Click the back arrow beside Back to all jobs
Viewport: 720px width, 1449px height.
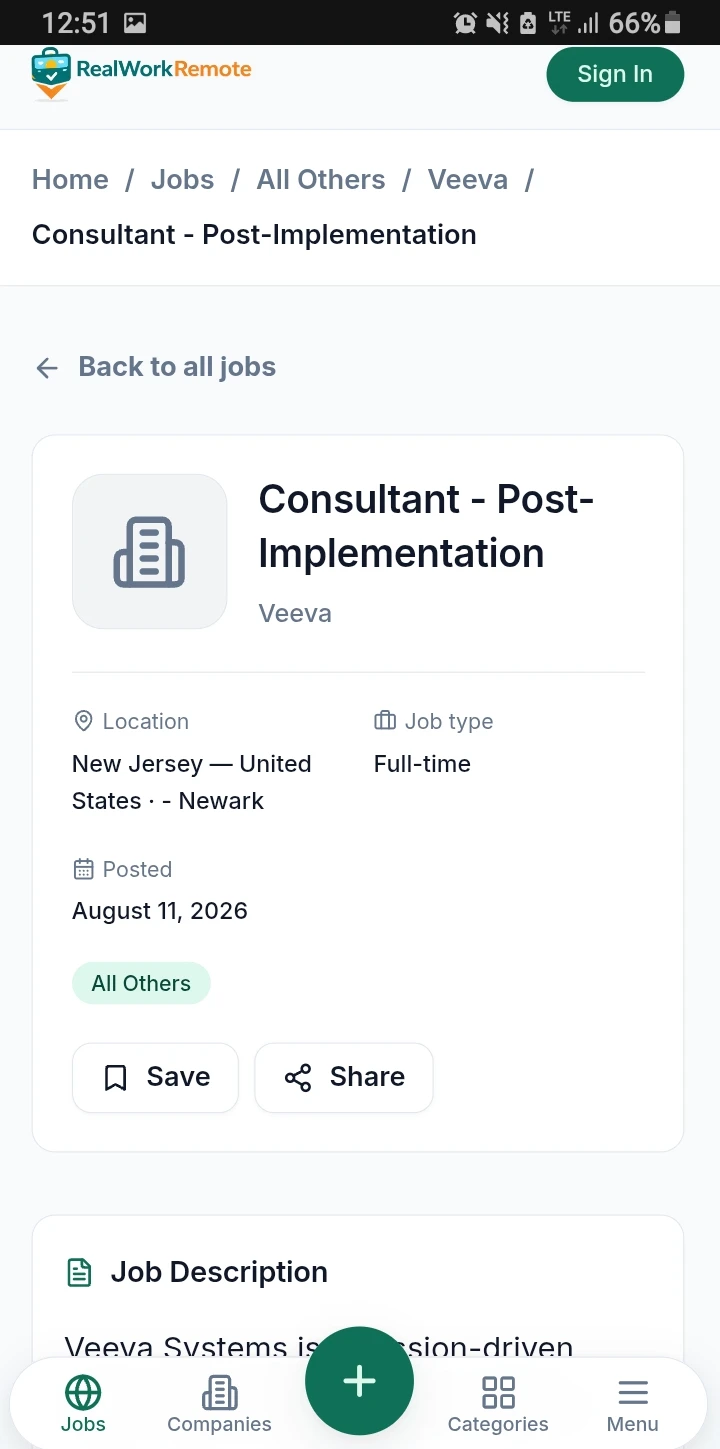[x=47, y=368]
